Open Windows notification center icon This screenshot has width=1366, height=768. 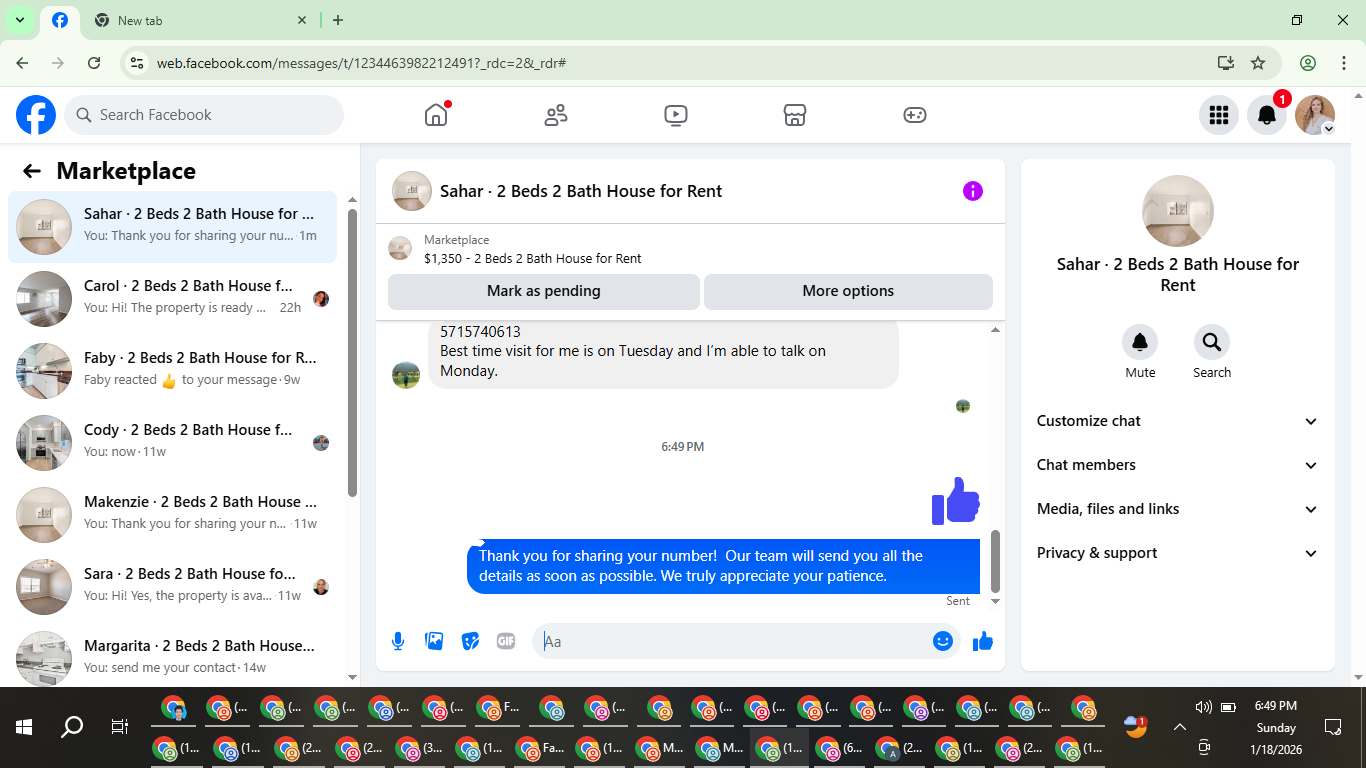click(1332, 727)
